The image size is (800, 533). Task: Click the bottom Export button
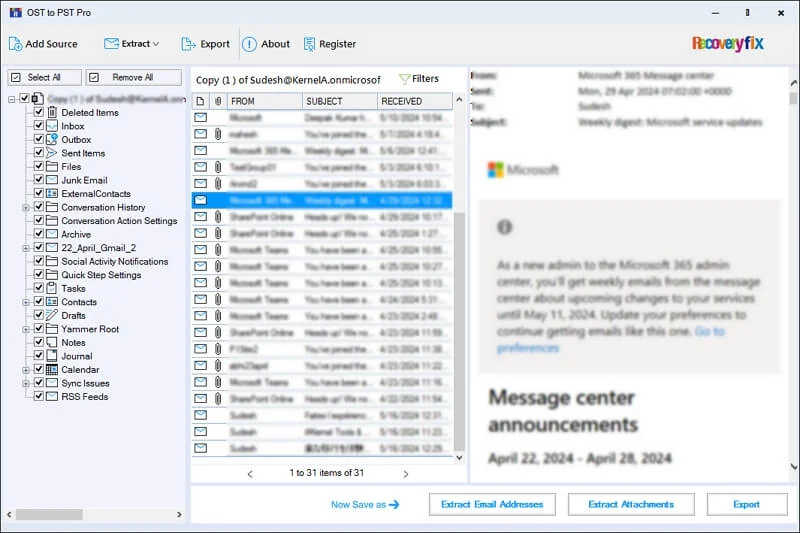pyautogui.click(x=746, y=504)
